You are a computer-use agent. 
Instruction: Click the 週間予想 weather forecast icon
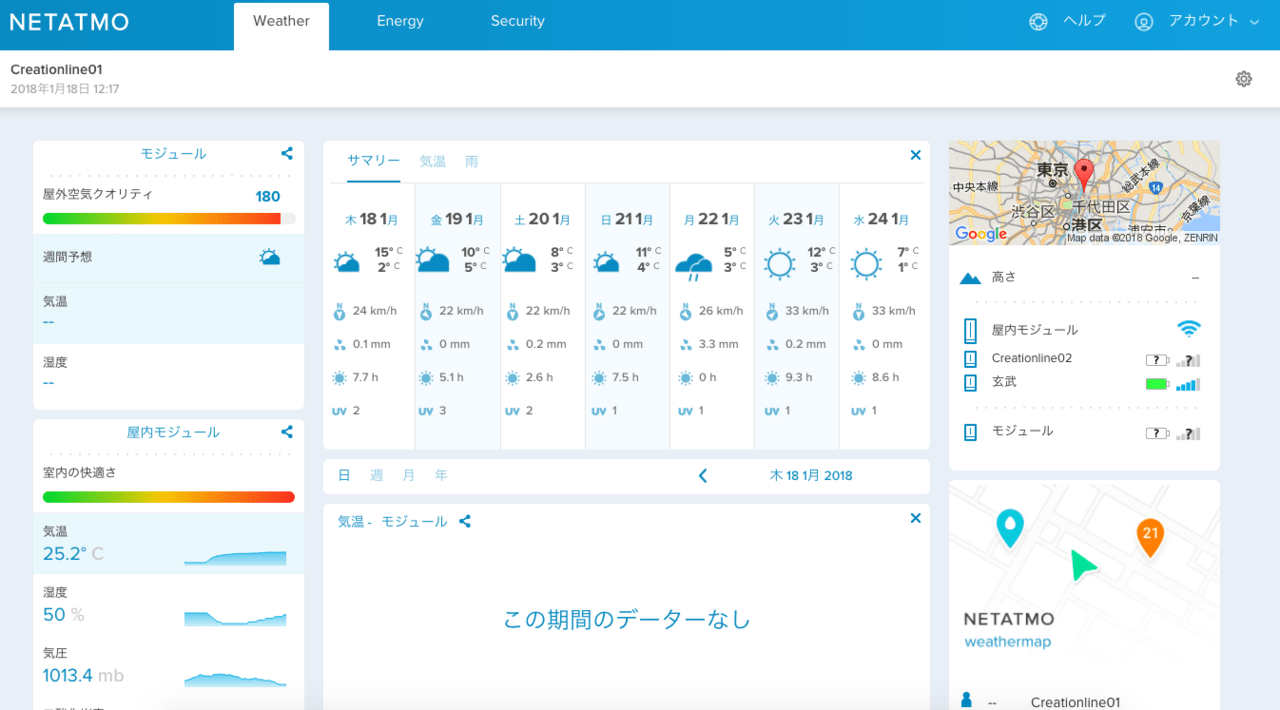[269, 257]
